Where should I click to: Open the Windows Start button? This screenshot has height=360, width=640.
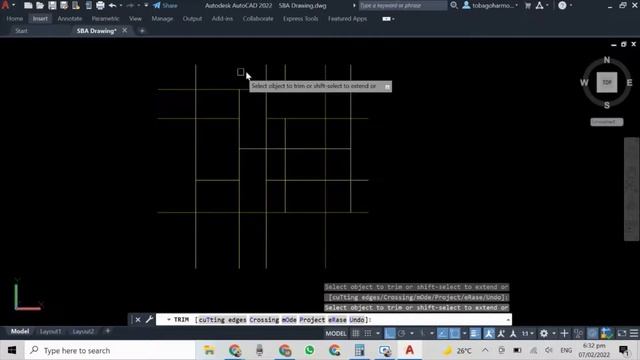click(x=12, y=350)
